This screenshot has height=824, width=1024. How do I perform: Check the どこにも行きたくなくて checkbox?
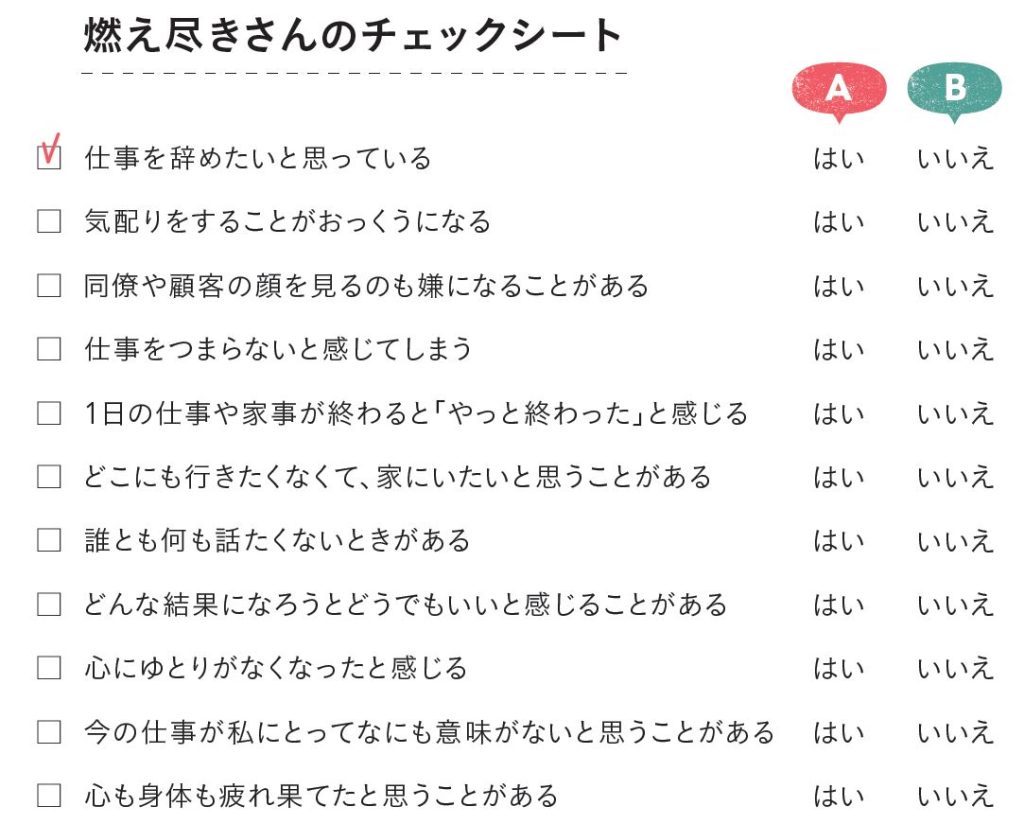coord(49,477)
